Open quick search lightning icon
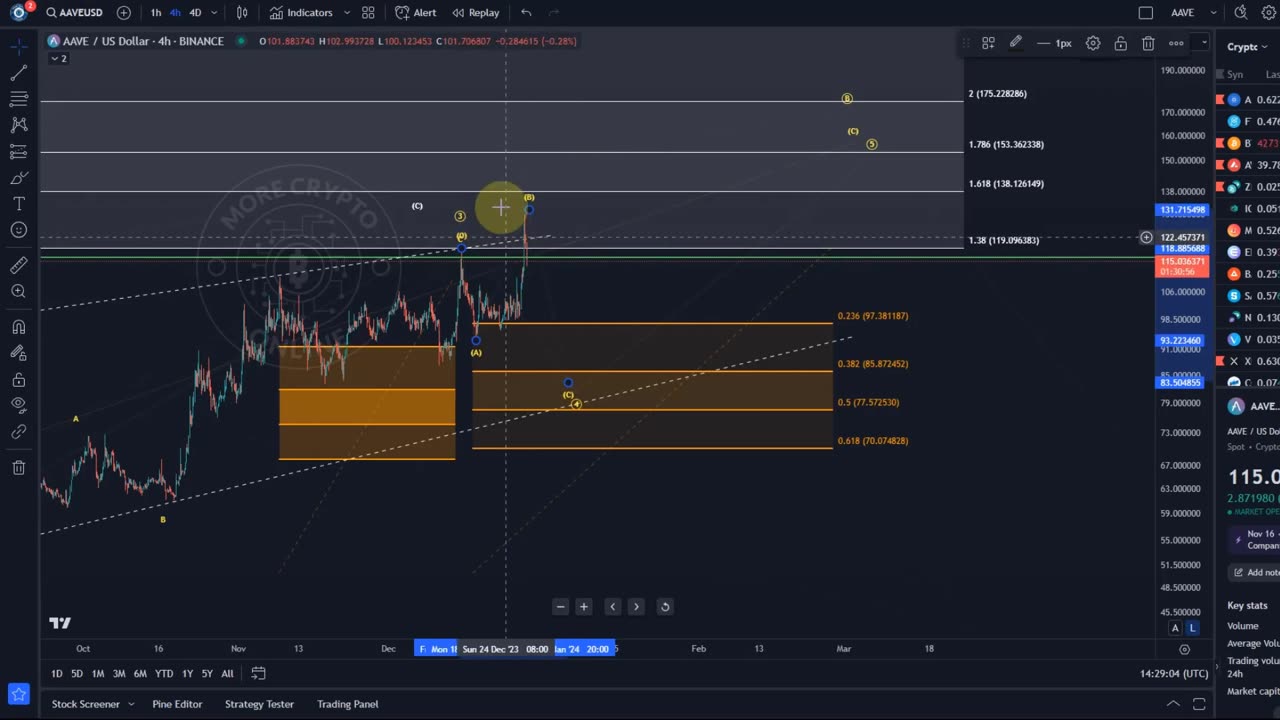This screenshot has width=1280, height=720. click(1241, 13)
